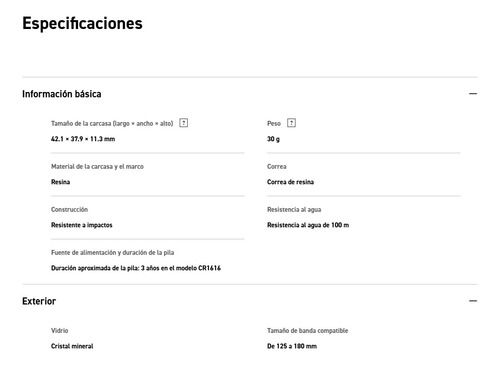Click the Fuente de alimentación label
Screen dimensions: 500x365
[112, 252]
